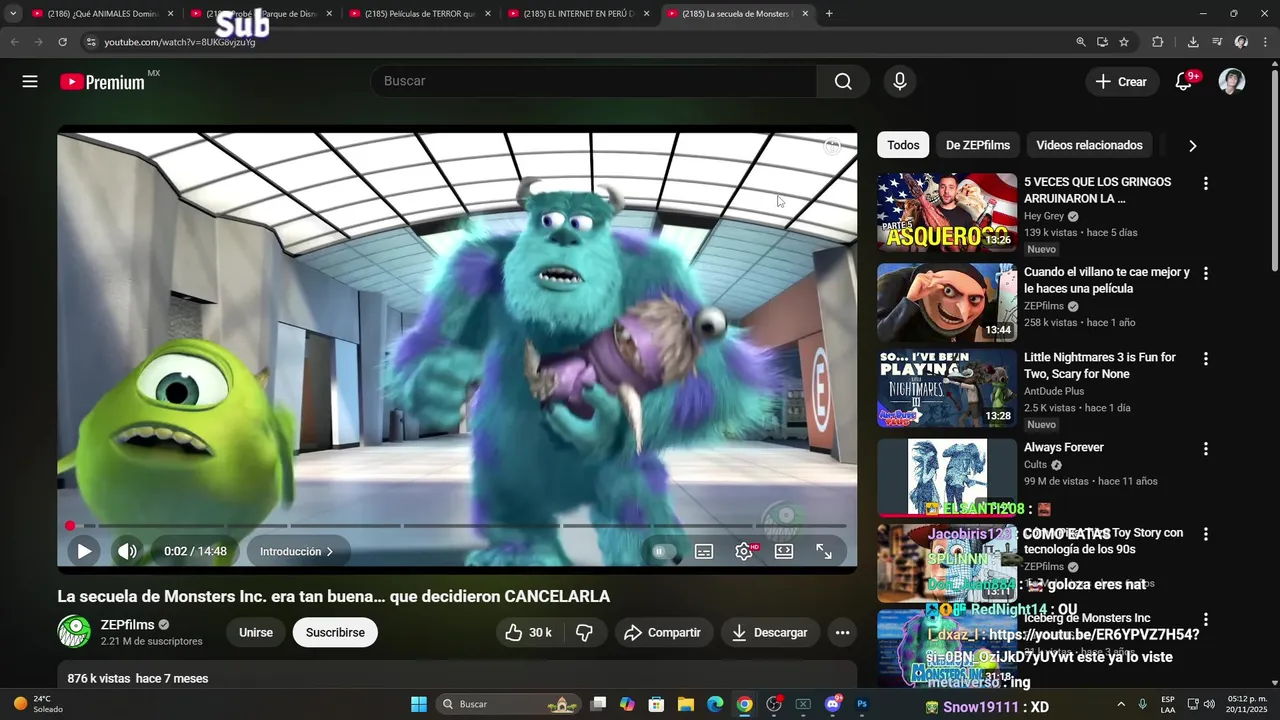Open Little Nightmares 3 video title
The height and width of the screenshot is (720, 1280).
[x=1100, y=365]
